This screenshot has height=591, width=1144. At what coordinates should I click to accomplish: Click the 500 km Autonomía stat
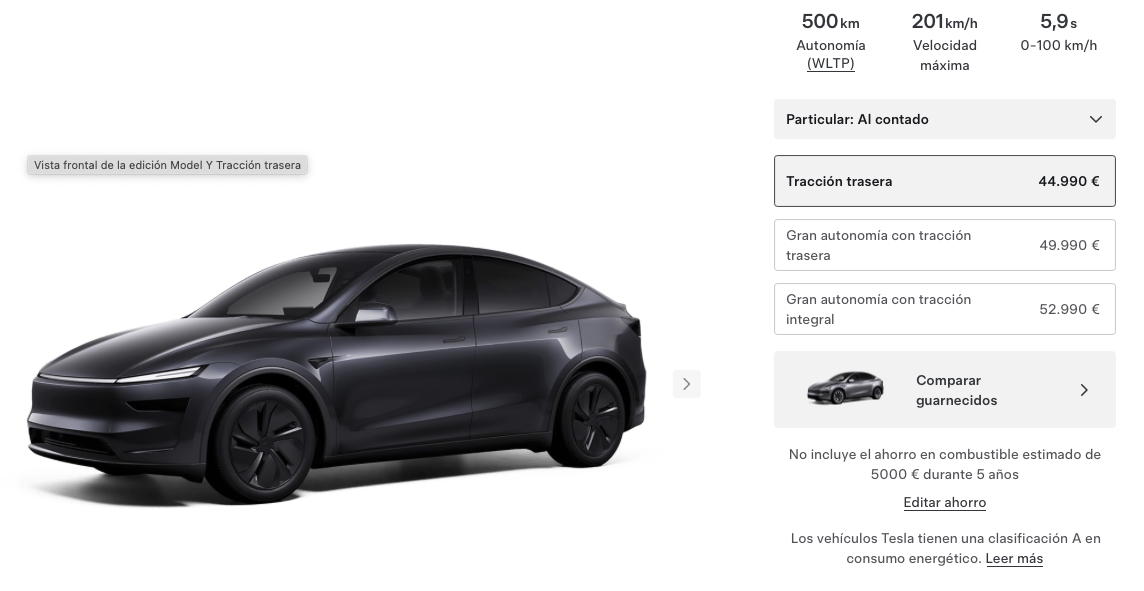tap(831, 42)
